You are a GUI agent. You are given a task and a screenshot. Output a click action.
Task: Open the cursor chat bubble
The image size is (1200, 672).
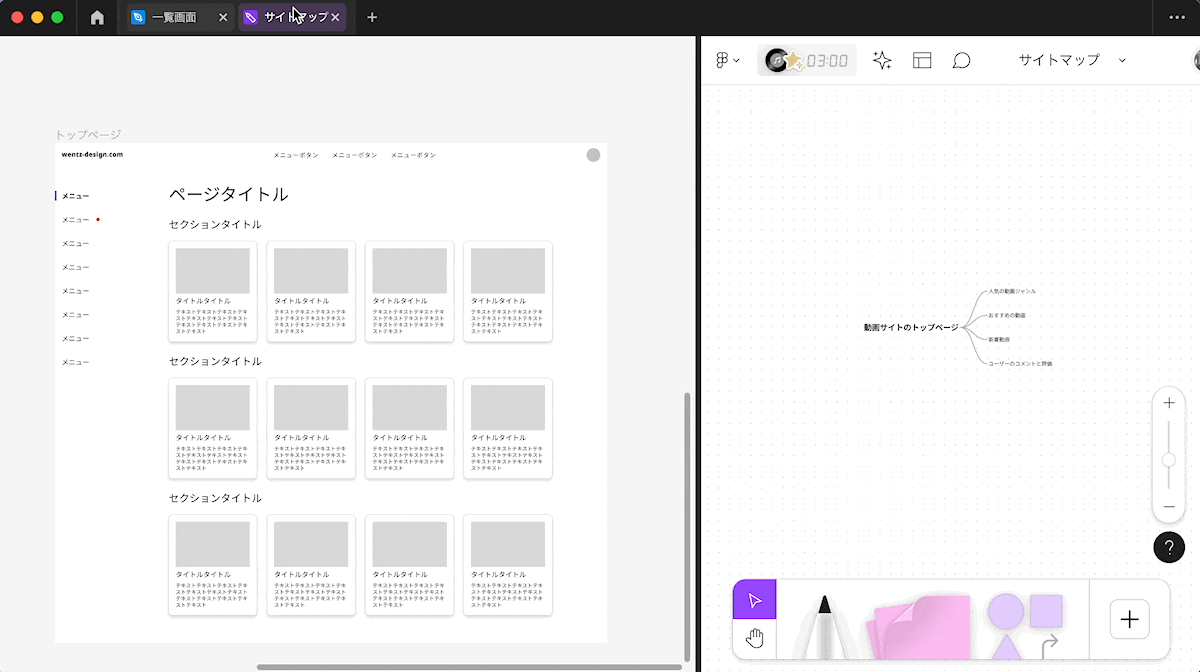961,60
